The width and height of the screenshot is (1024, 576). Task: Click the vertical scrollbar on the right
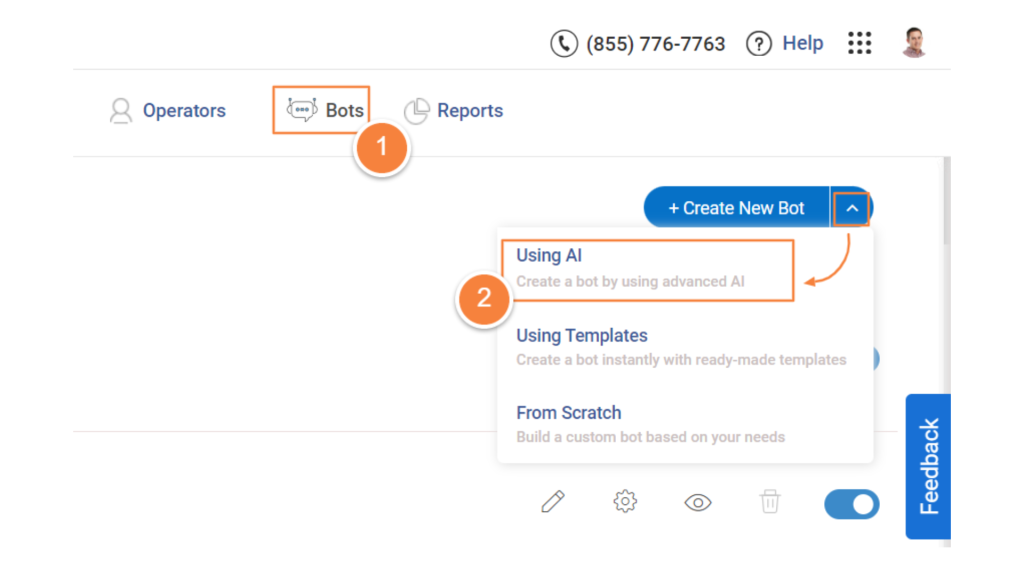(x=945, y=200)
